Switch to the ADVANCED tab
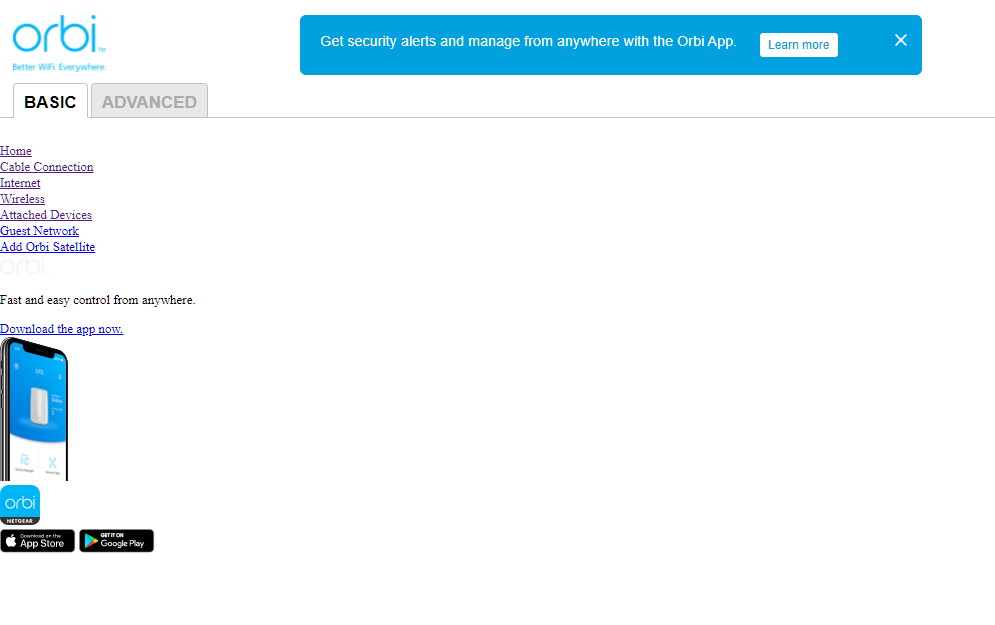Image resolution: width=995 pixels, height=625 pixels. click(149, 102)
